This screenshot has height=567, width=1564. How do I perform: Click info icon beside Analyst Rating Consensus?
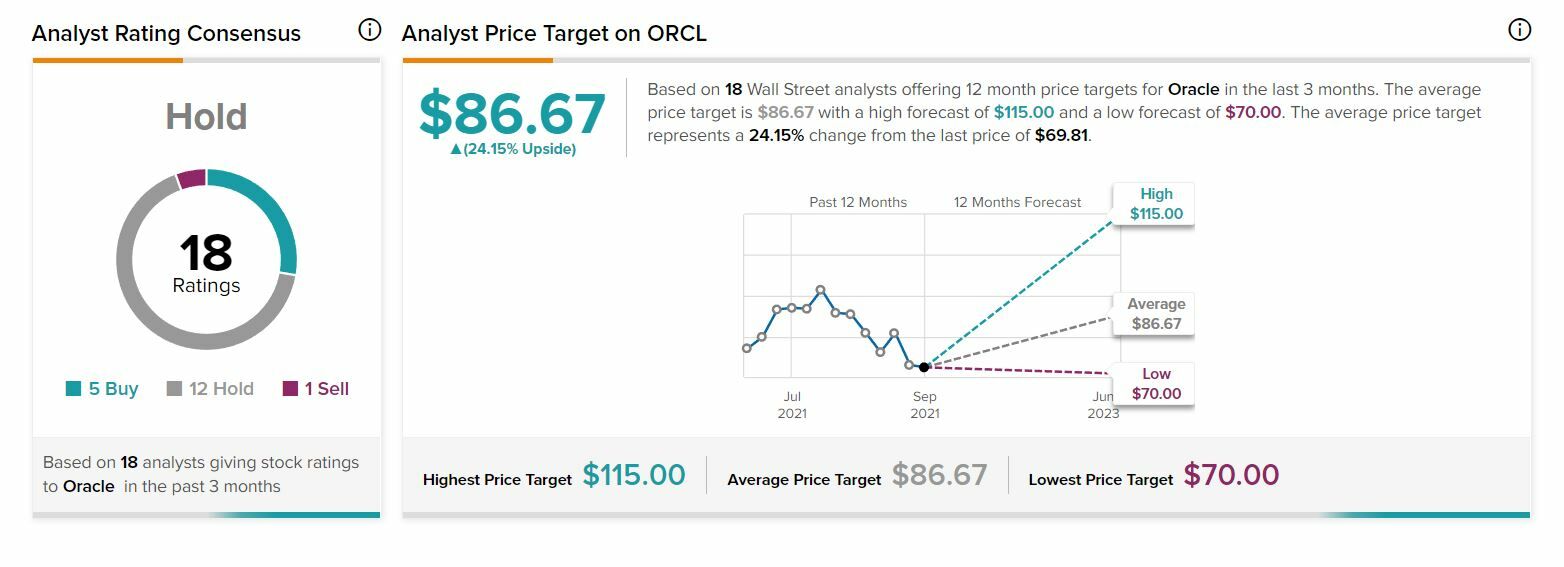[x=369, y=30]
